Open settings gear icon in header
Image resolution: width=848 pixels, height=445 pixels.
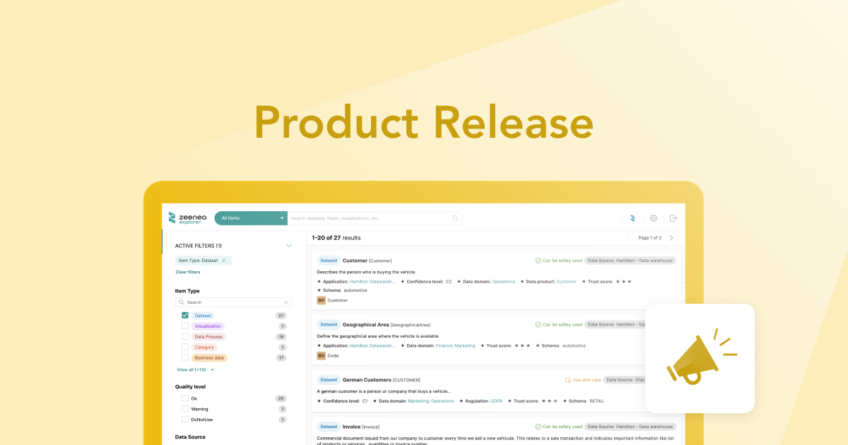tap(653, 218)
